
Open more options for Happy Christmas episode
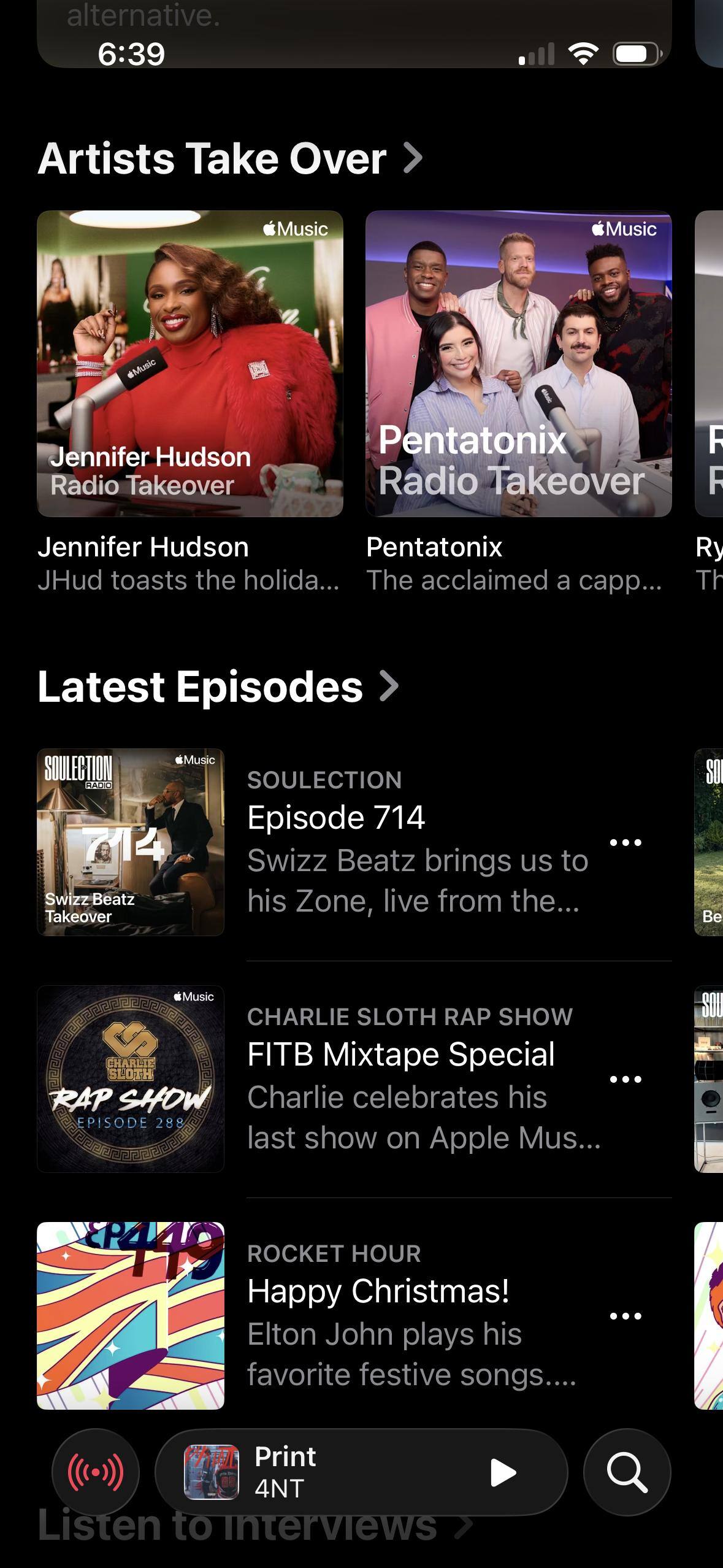point(625,1316)
